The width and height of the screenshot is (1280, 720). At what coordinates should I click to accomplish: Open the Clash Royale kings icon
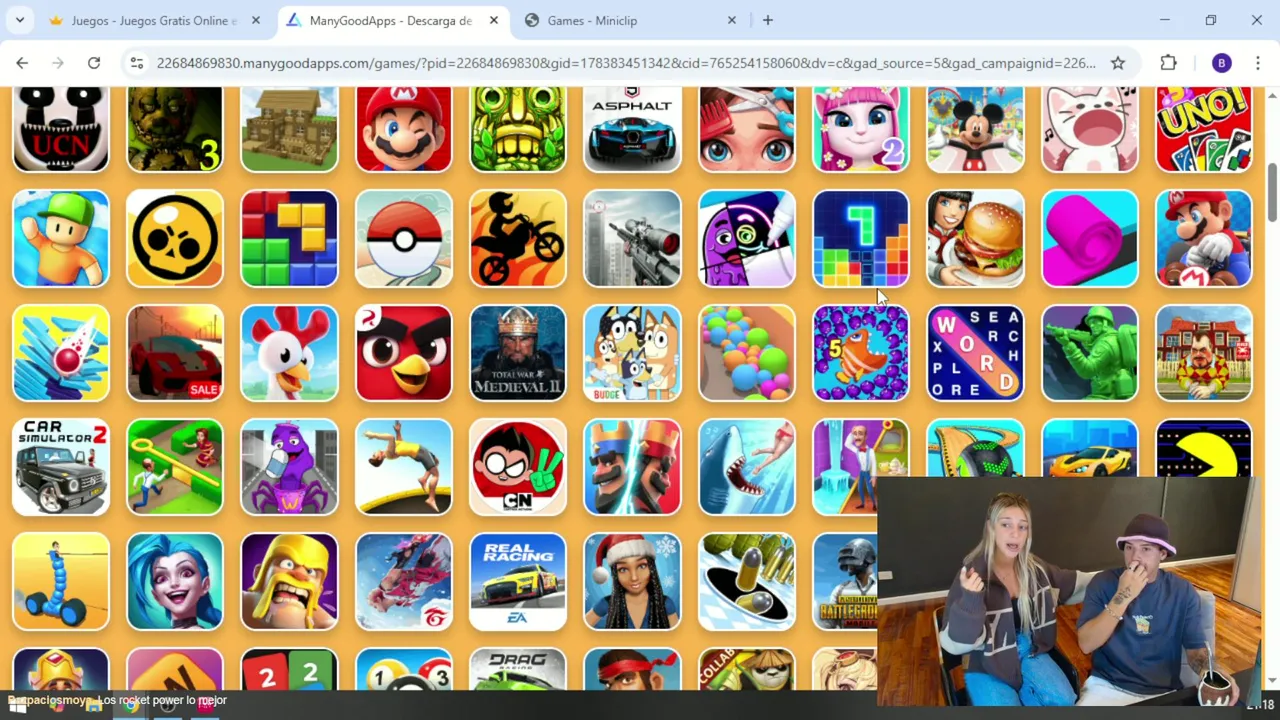[x=632, y=467]
